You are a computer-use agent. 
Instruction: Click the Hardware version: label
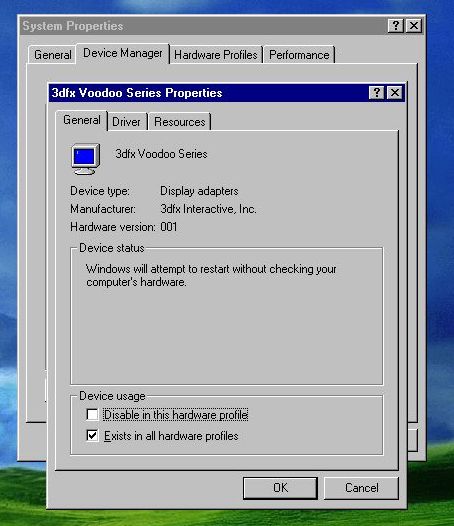click(113, 227)
